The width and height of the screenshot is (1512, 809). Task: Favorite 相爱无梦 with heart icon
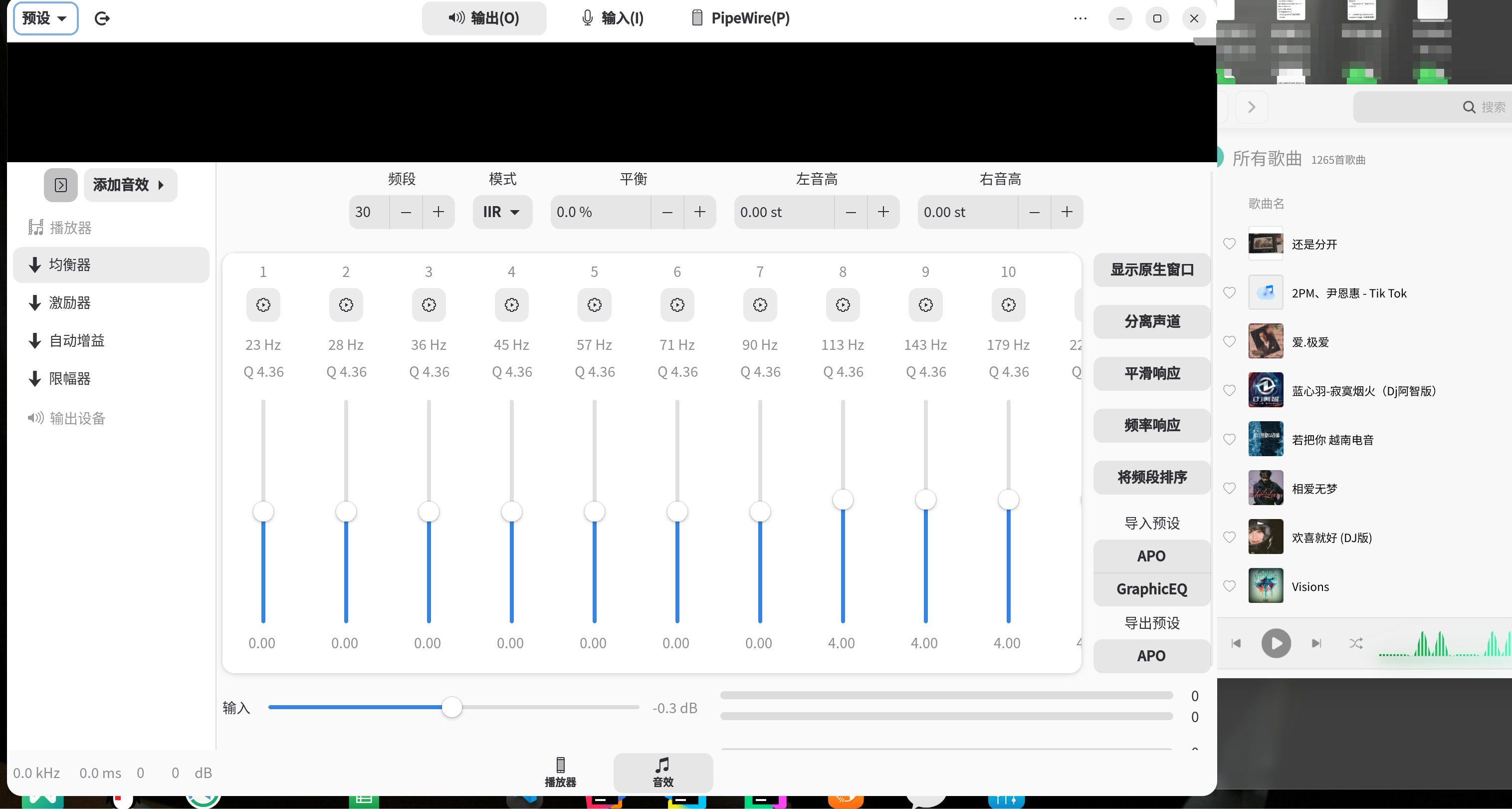(1229, 488)
